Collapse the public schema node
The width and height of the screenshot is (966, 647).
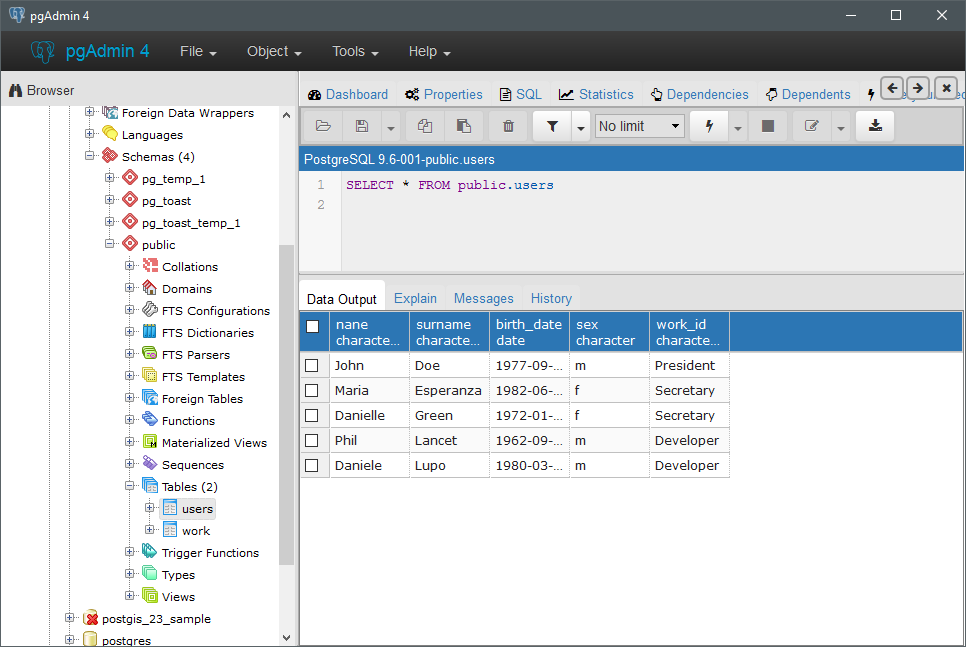pyautogui.click(x=110, y=244)
